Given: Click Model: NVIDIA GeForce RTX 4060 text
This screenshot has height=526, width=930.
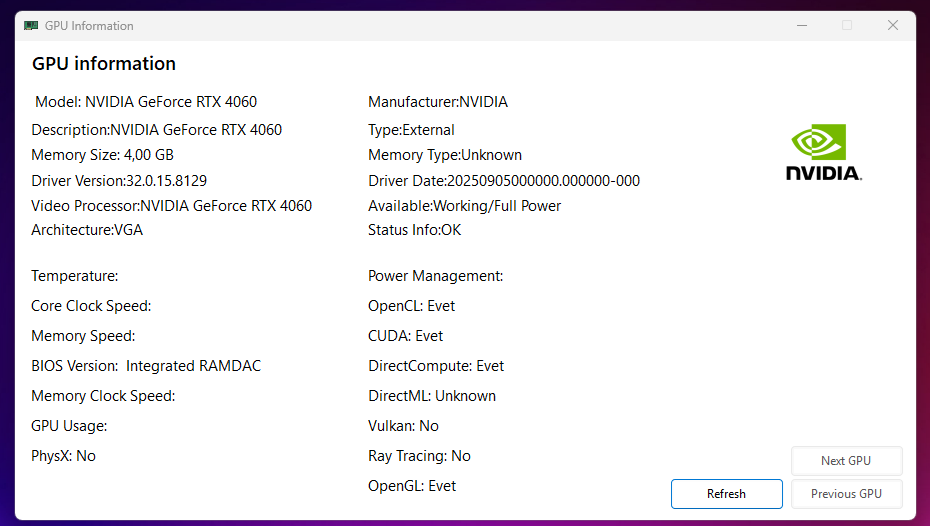Looking at the screenshot, I should pyautogui.click(x=146, y=102).
